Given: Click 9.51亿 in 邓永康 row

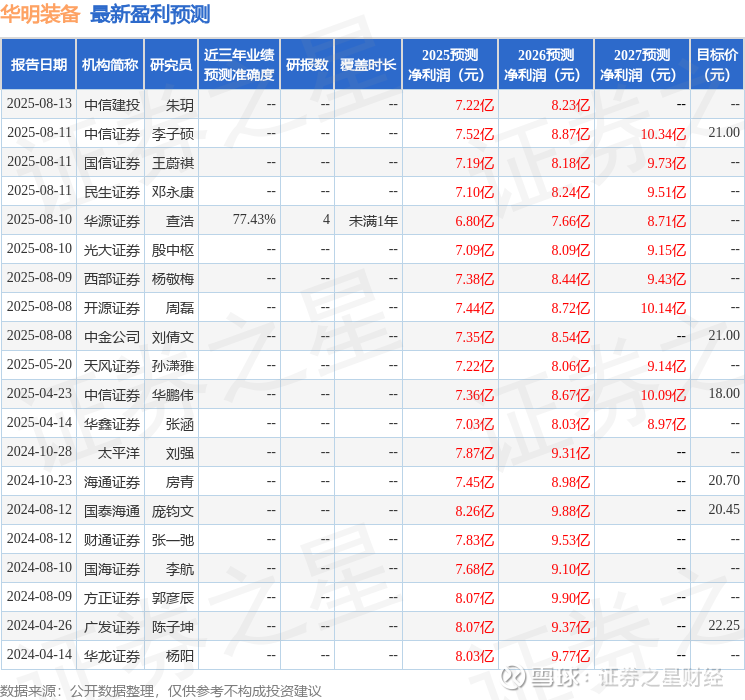Looking at the screenshot, I should tap(667, 192).
